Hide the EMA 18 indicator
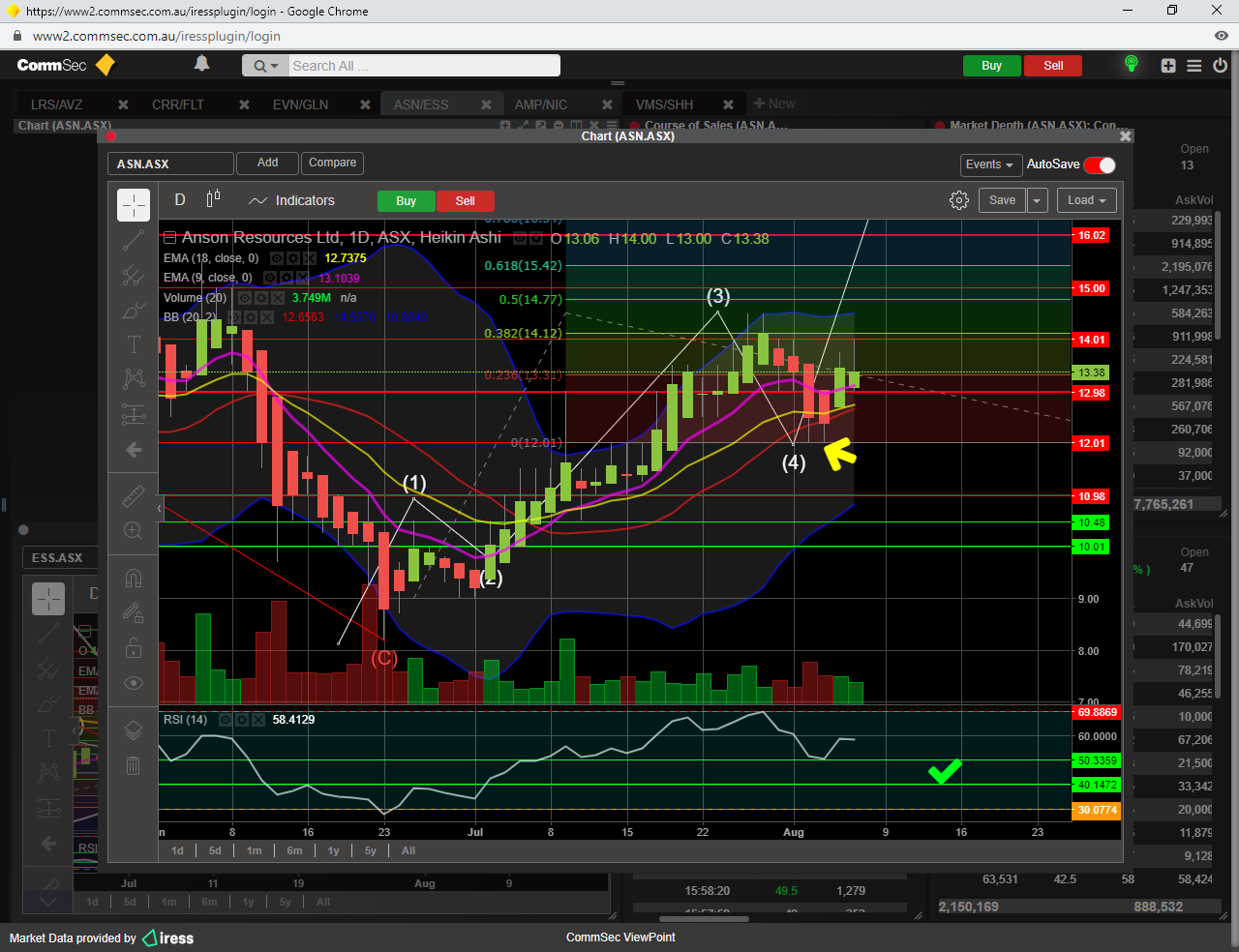 click(276, 258)
